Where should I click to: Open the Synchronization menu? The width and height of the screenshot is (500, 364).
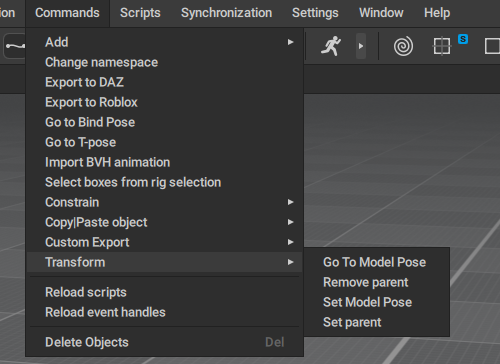[x=226, y=13]
